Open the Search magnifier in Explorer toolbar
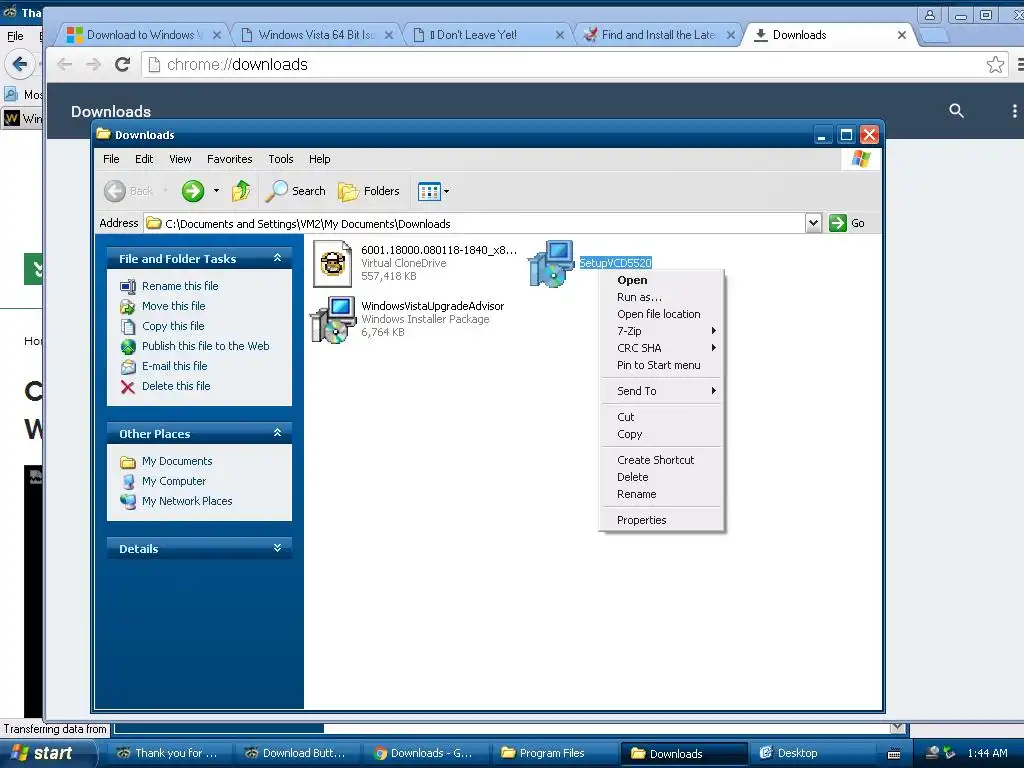Image resolution: width=1024 pixels, height=768 pixels. (276, 191)
